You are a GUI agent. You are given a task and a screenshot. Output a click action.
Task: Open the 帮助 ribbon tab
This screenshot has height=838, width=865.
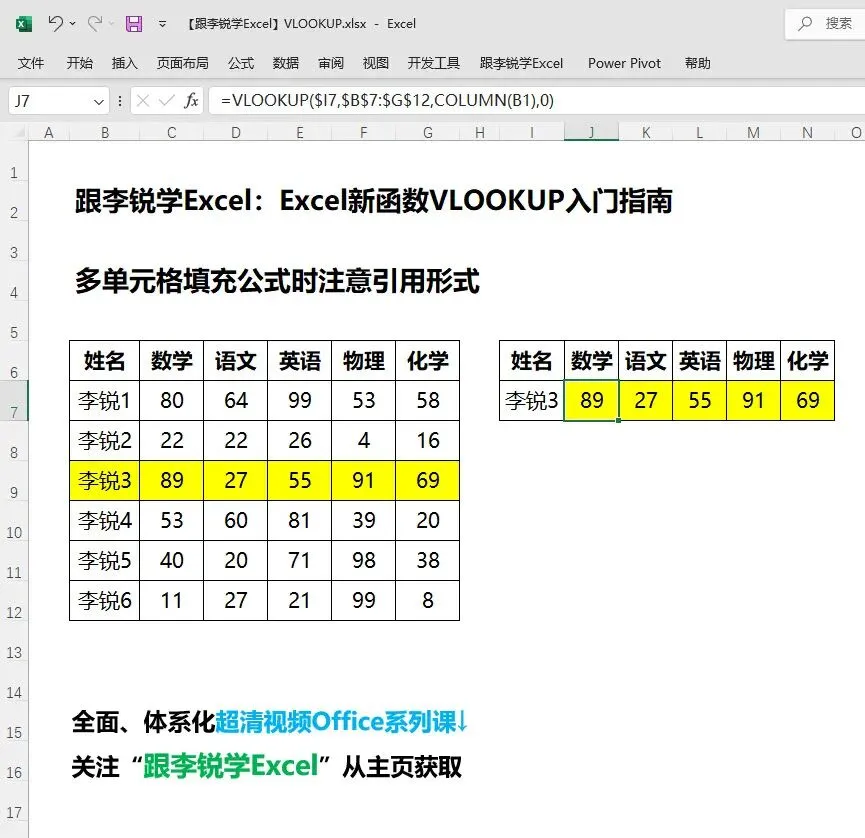click(x=698, y=63)
